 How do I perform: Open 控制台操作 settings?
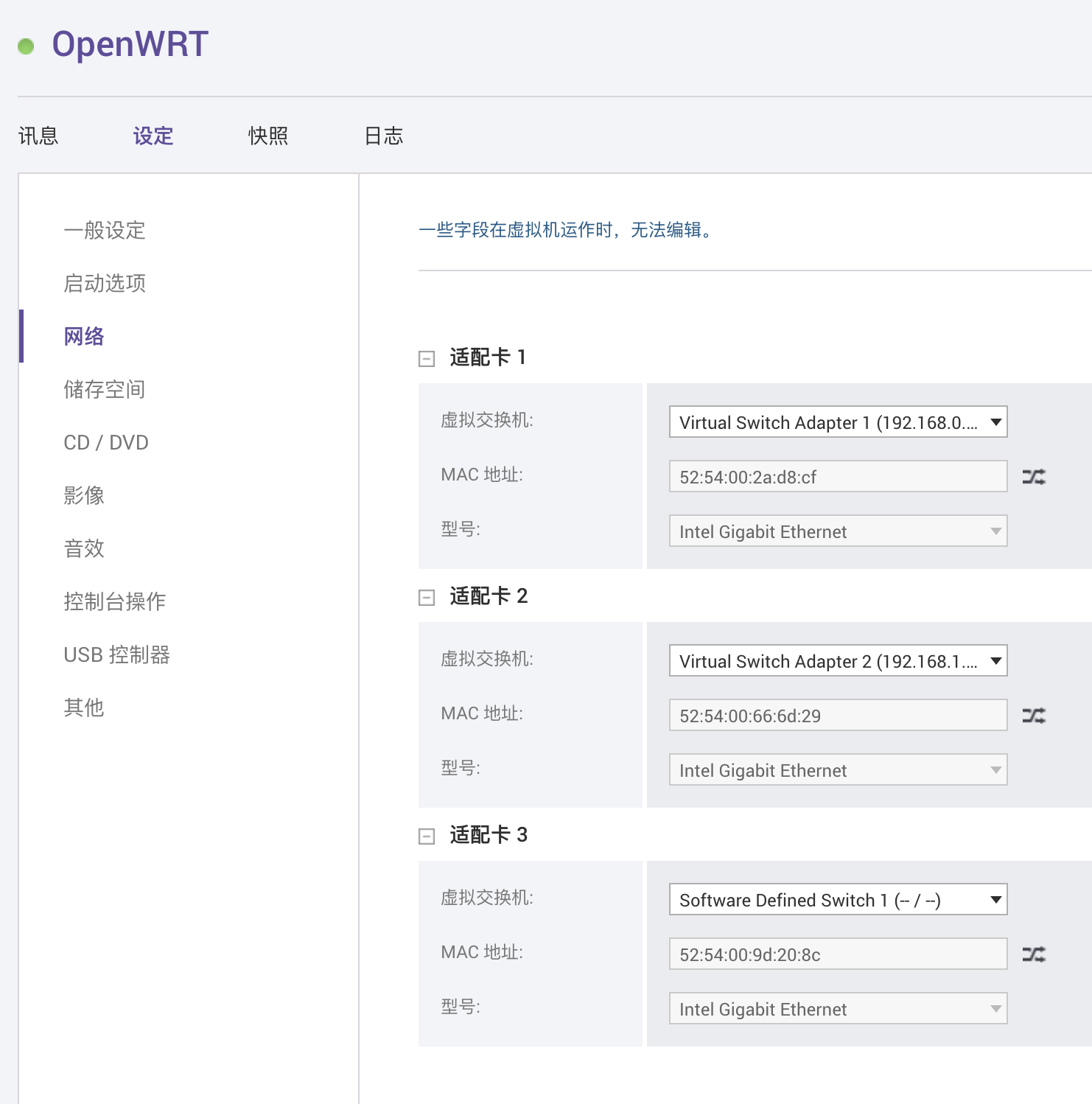(x=114, y=601)
